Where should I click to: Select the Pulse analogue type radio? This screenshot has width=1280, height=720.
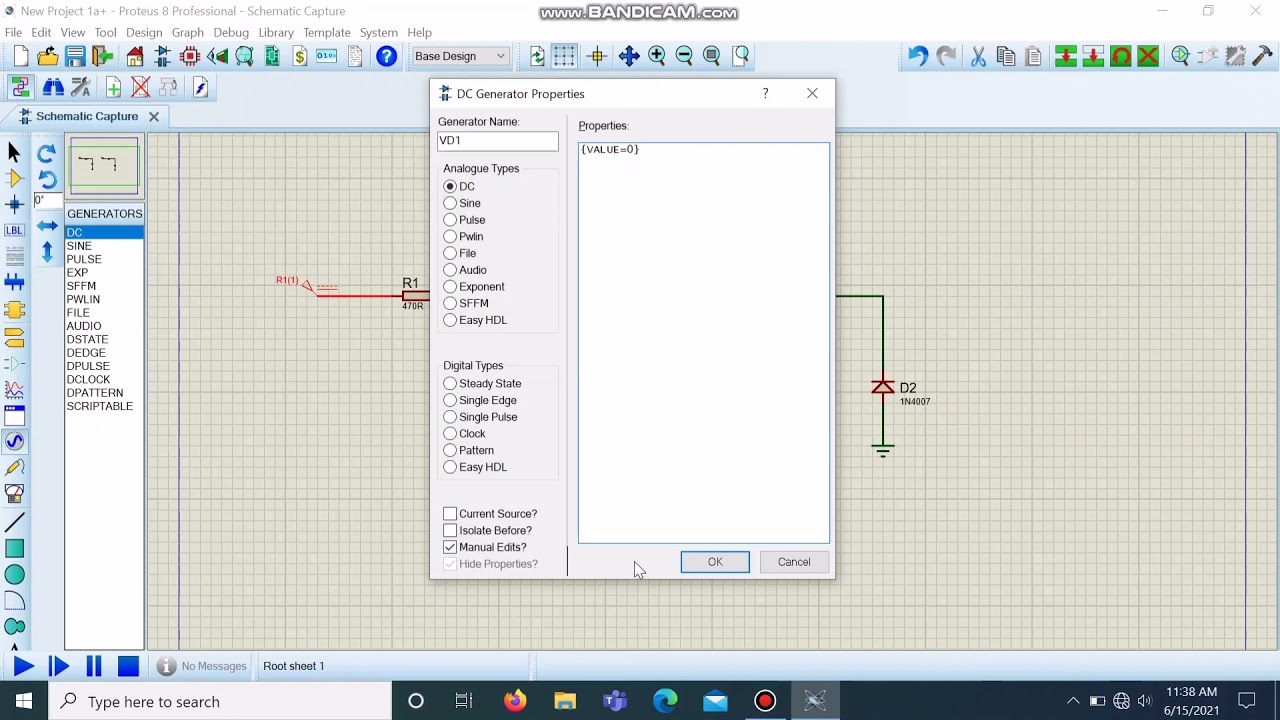click(x=450, y=220)
